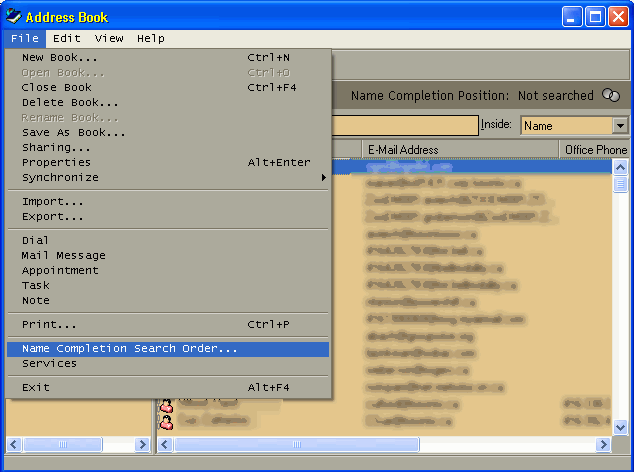Click the vertical scrollbar down arrow
The image size is (634, 472).
pos(621,427)
